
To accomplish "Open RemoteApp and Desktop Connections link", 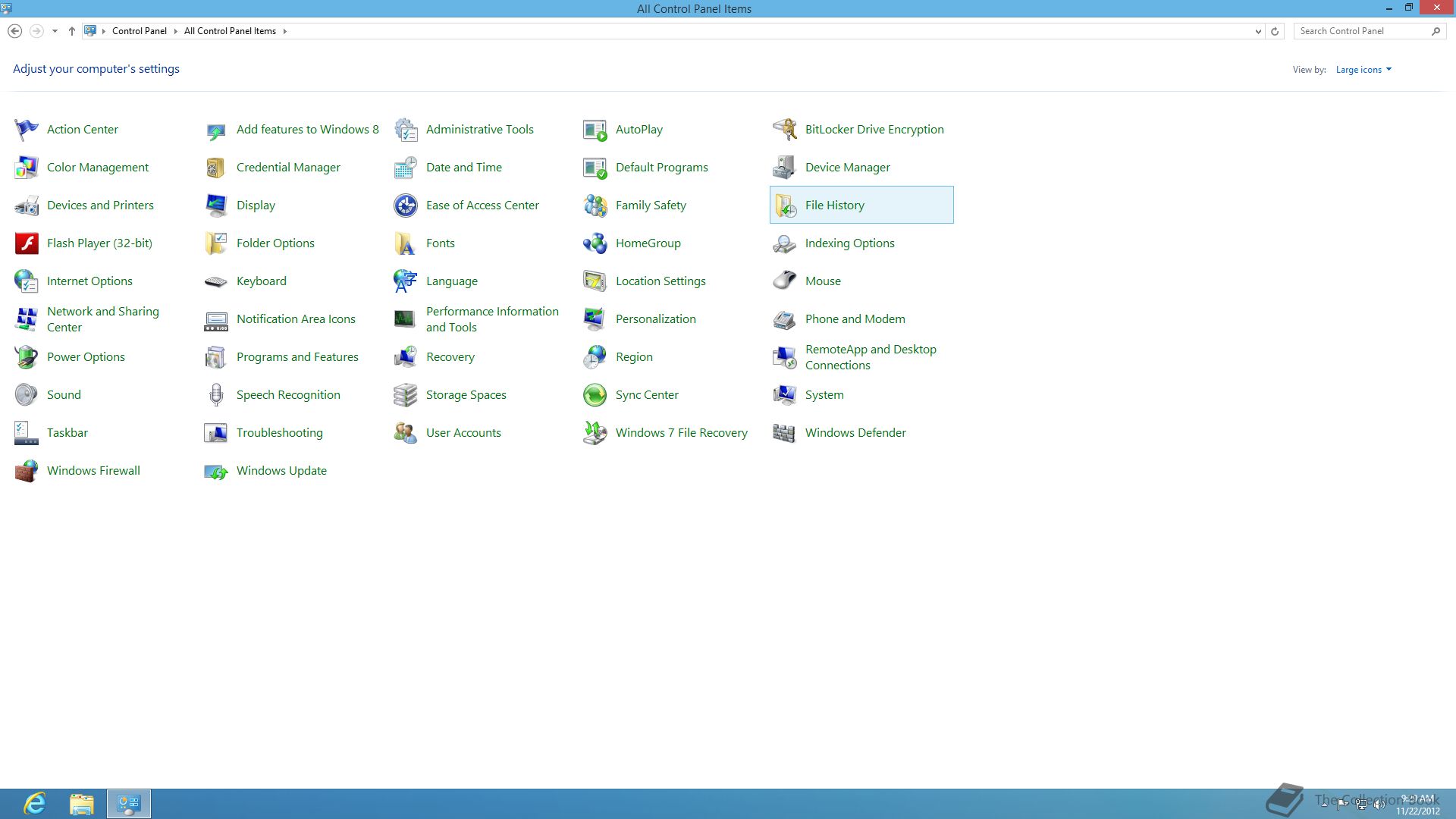I will (871, 357).
